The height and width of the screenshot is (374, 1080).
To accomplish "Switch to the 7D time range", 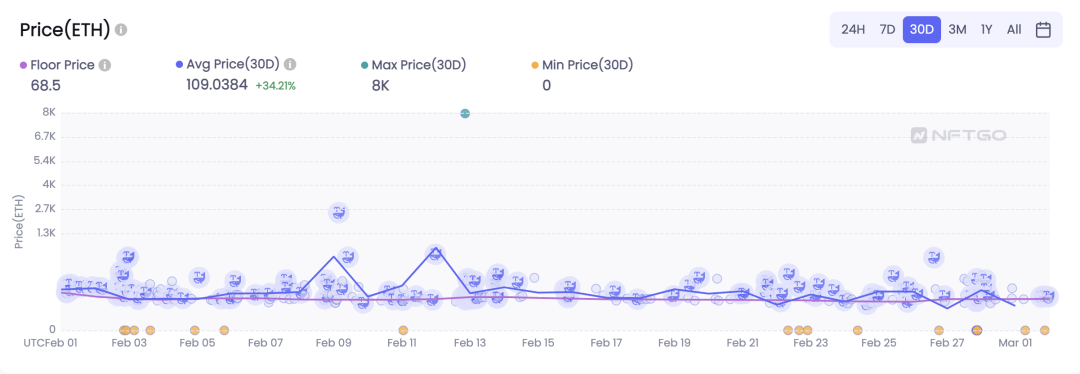I will click(x=887, y=30).
